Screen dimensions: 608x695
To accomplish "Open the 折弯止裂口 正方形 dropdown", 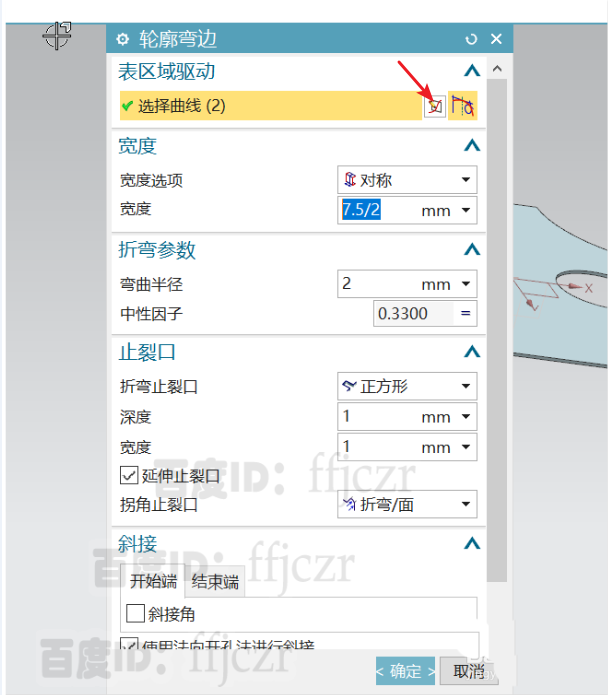I will [407, 386].
